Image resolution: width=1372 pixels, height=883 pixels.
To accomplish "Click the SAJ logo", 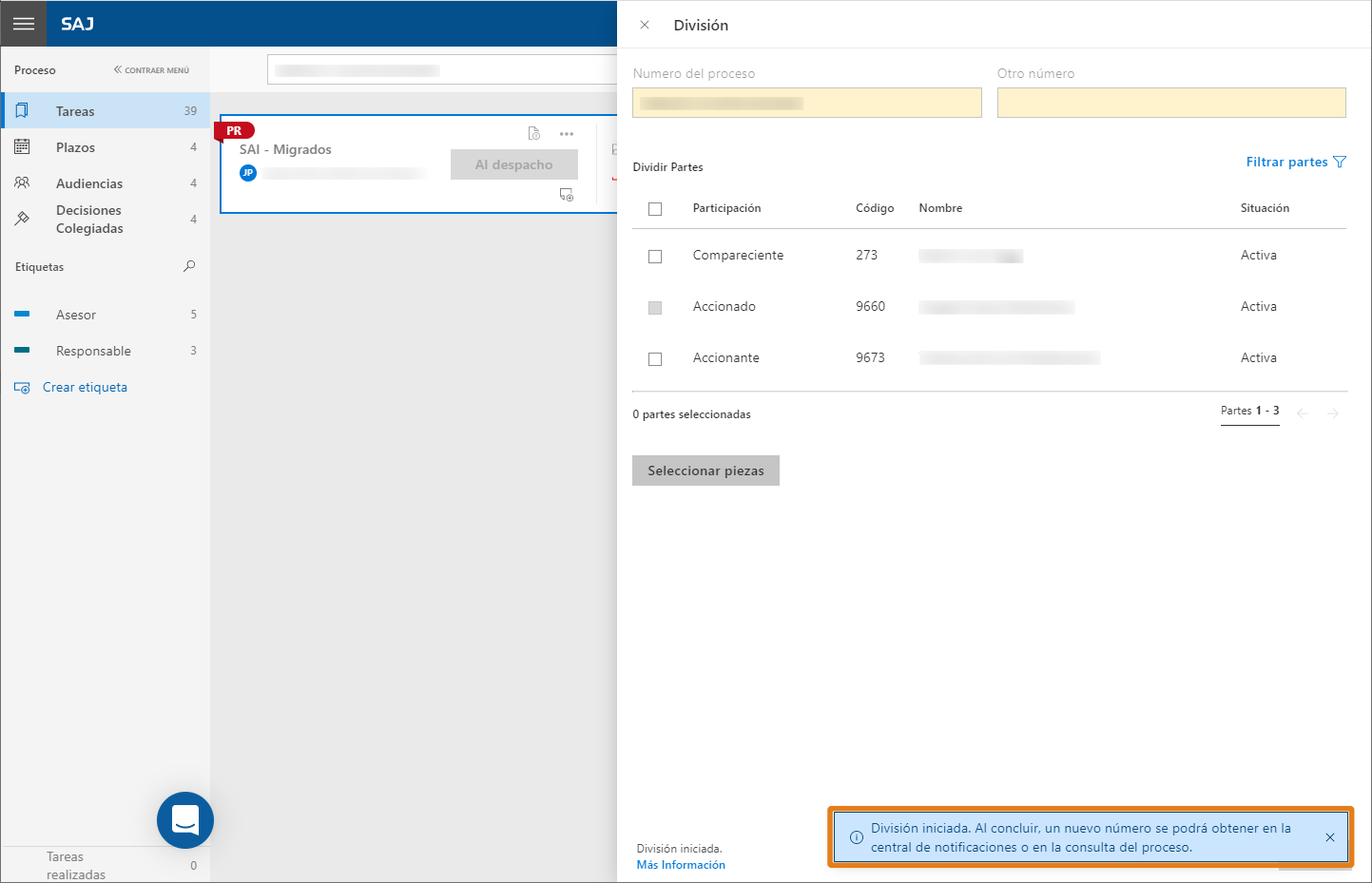I will [x=77, y=24].
